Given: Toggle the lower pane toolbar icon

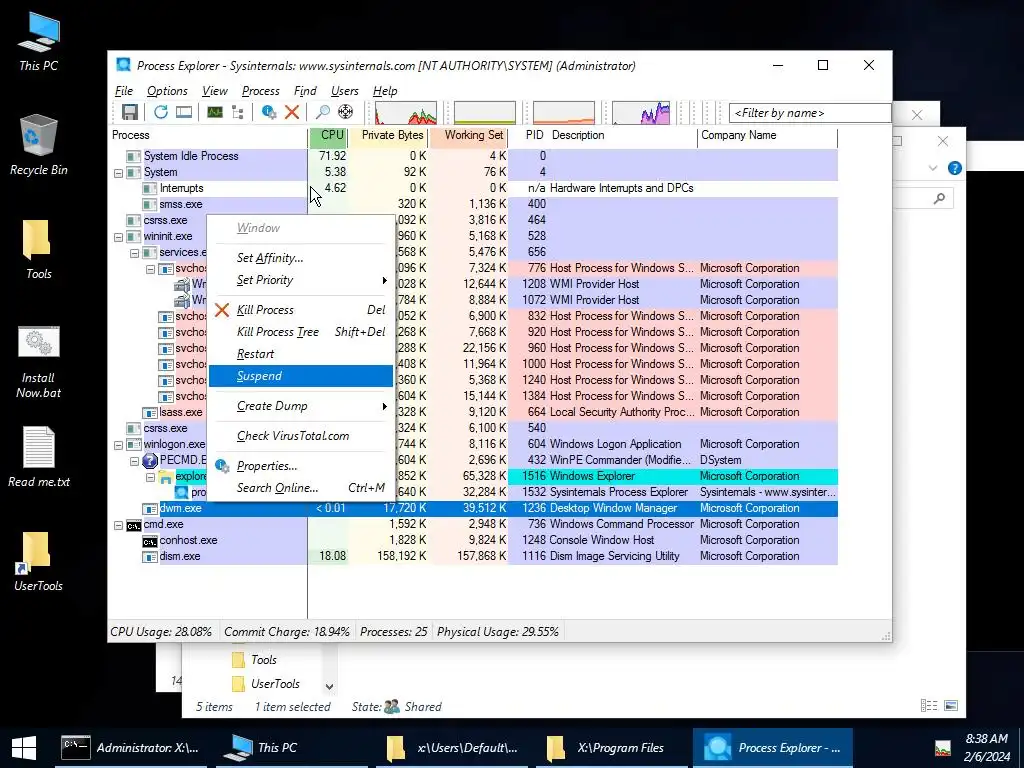Looking at the screenshot, I should point(184,112).
